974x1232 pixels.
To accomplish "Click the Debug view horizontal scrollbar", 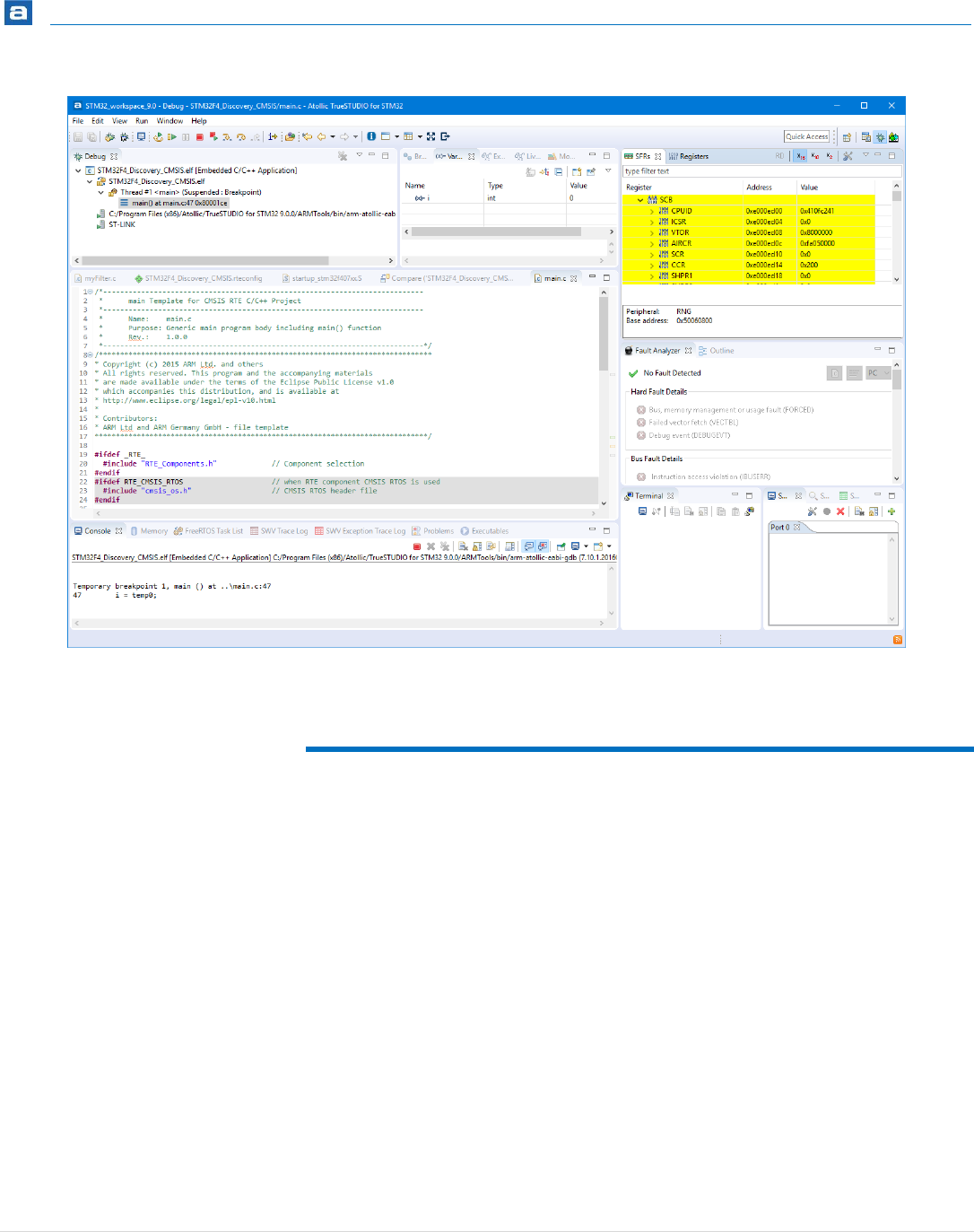I will [x=232, y=260].
